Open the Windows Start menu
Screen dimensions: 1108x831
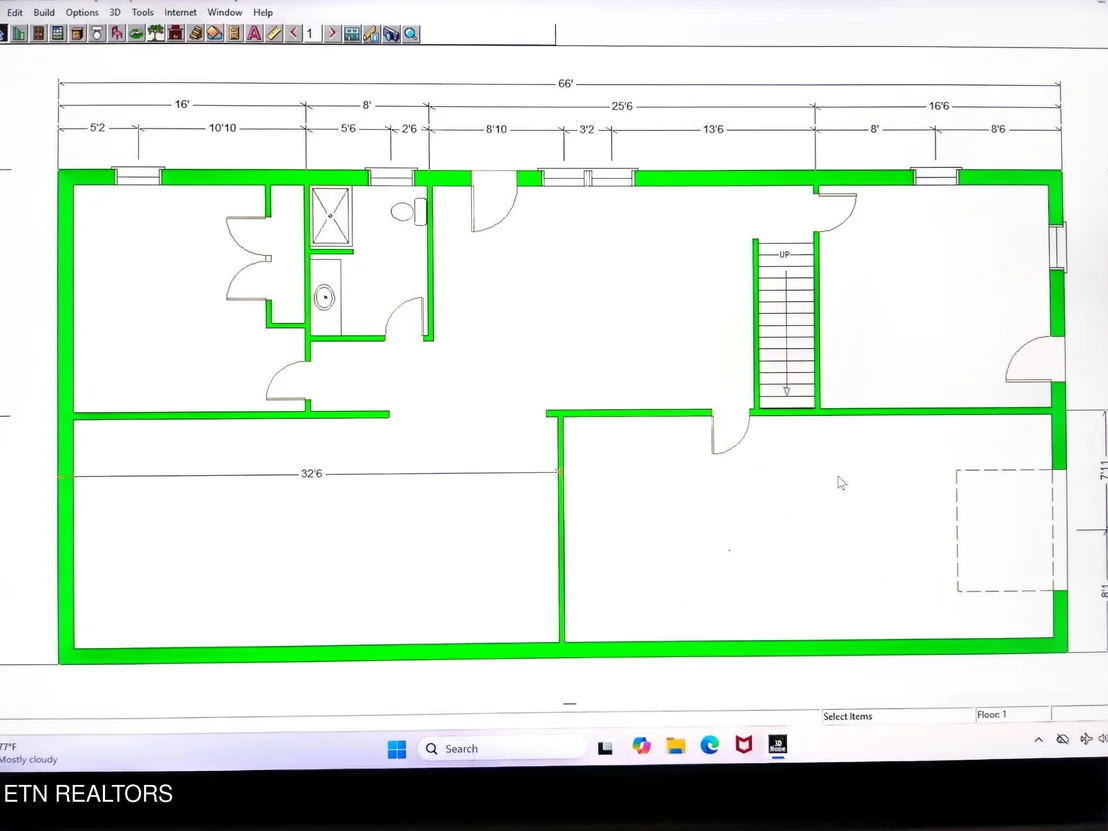(397, 749)
